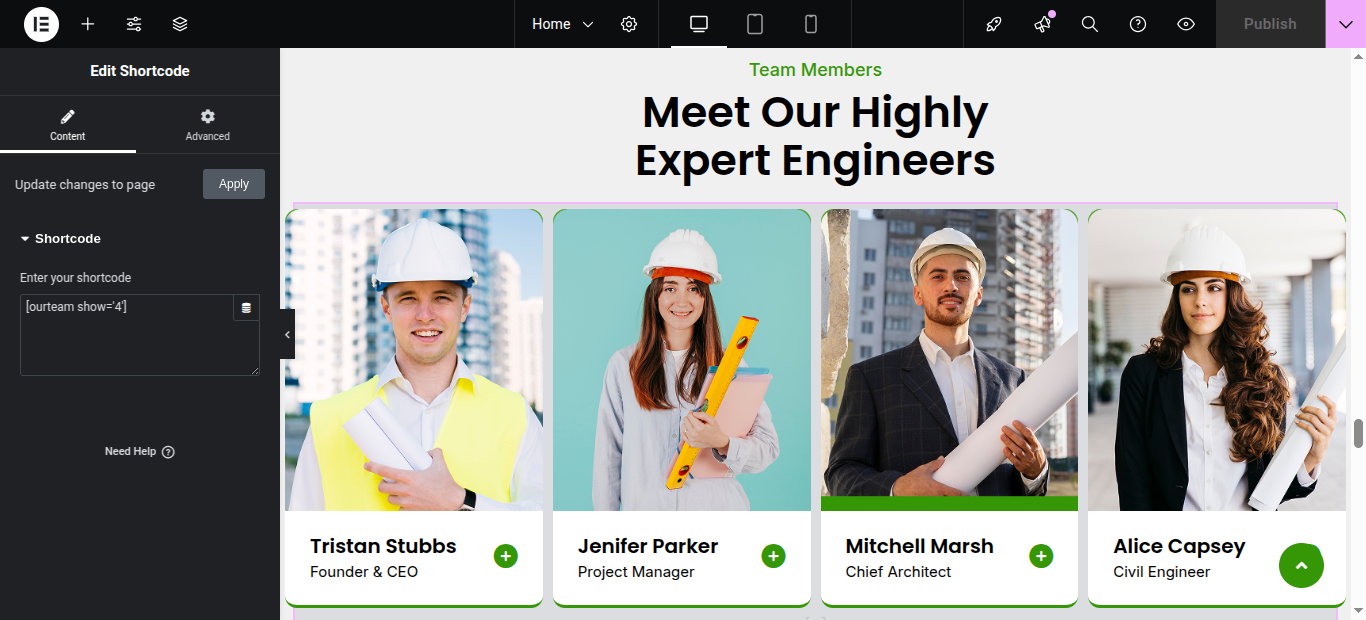Image resolution: width=1366 pixels, height=620 pixels.
Task: Click the dynamic tags icon in shortcode field
Action: [x=246, y=308]
